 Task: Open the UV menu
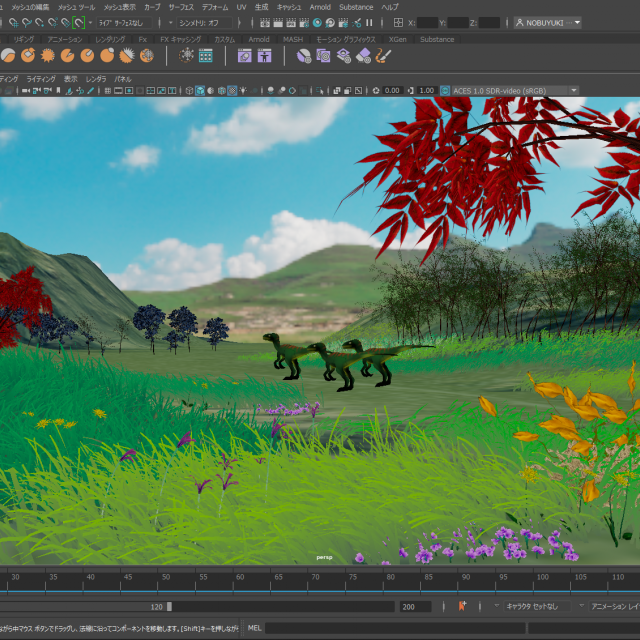tap(242, 7)
